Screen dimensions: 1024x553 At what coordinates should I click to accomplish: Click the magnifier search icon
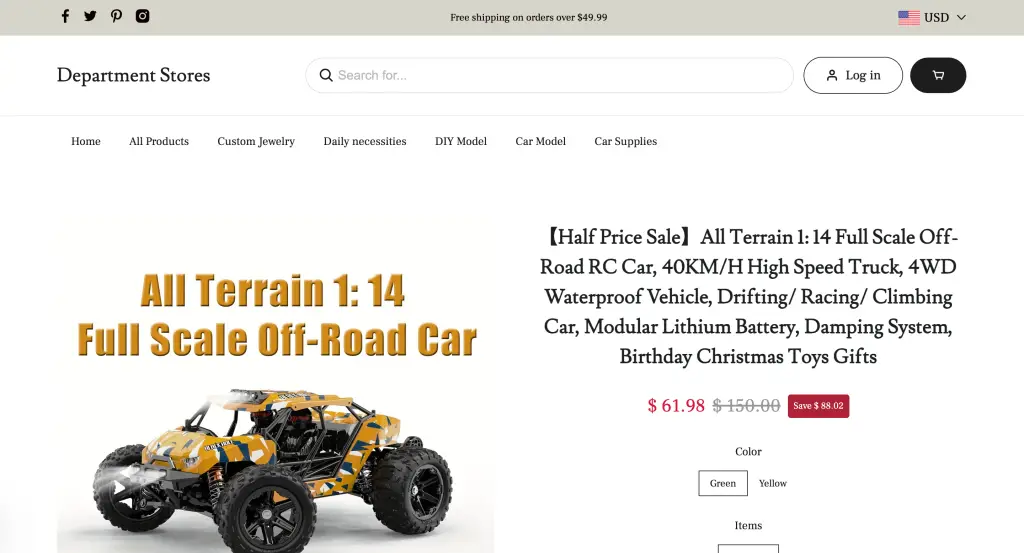326,75
